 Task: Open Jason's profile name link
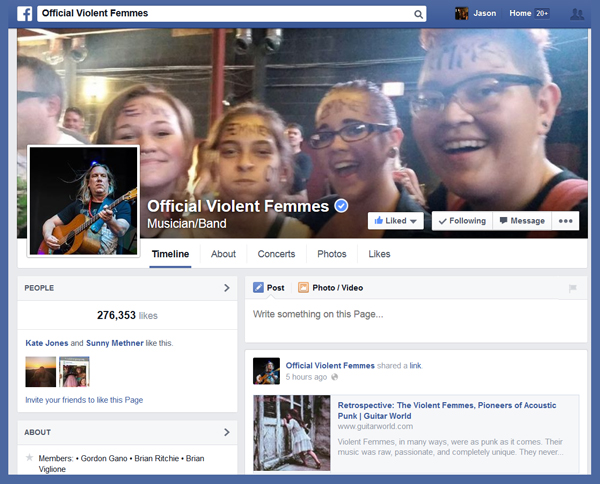pyautogui.click(x=485, y=13)
